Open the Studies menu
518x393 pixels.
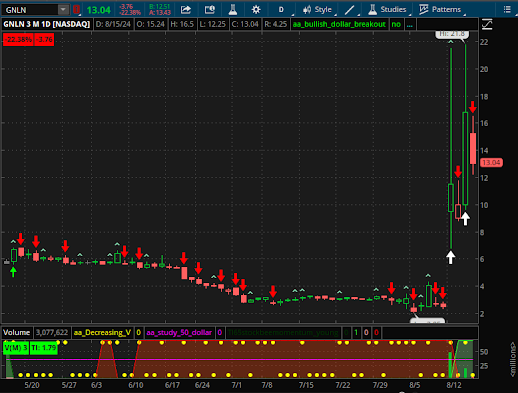click(387, 10)
